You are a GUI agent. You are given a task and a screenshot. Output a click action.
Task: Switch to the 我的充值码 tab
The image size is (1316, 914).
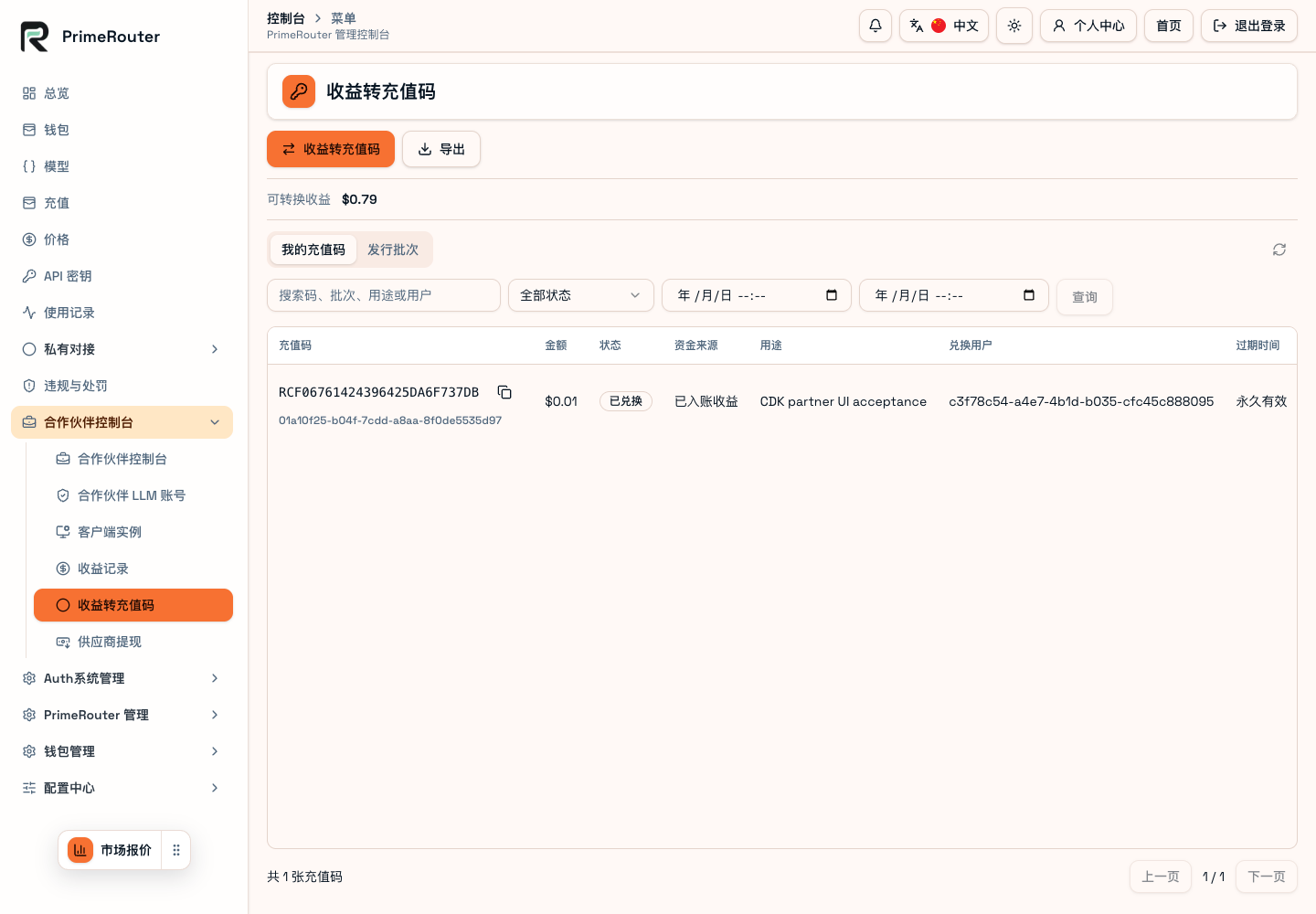pyautogui.click(x=313, y=250)
